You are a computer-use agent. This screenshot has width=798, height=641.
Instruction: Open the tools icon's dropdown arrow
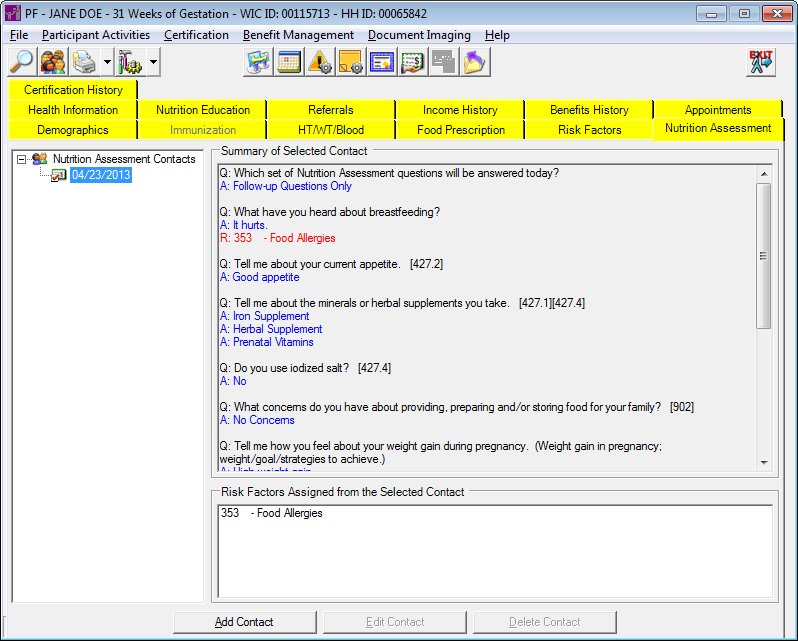tap(153, 62)
